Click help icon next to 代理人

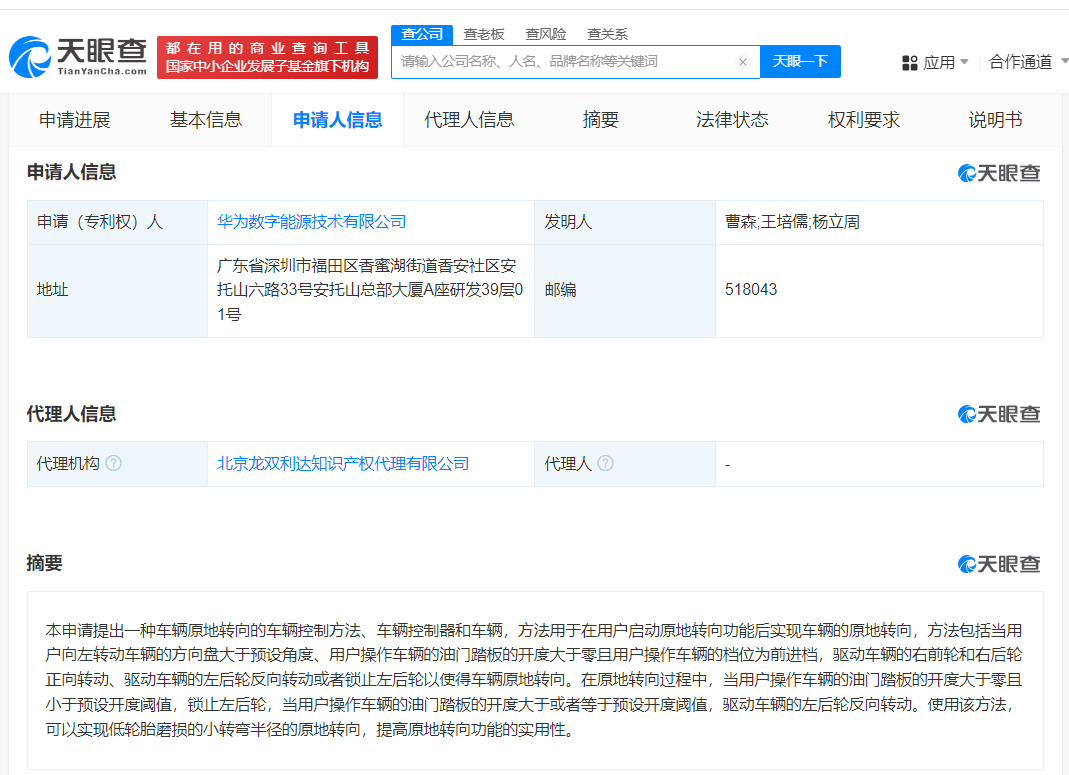click(605, 464)
